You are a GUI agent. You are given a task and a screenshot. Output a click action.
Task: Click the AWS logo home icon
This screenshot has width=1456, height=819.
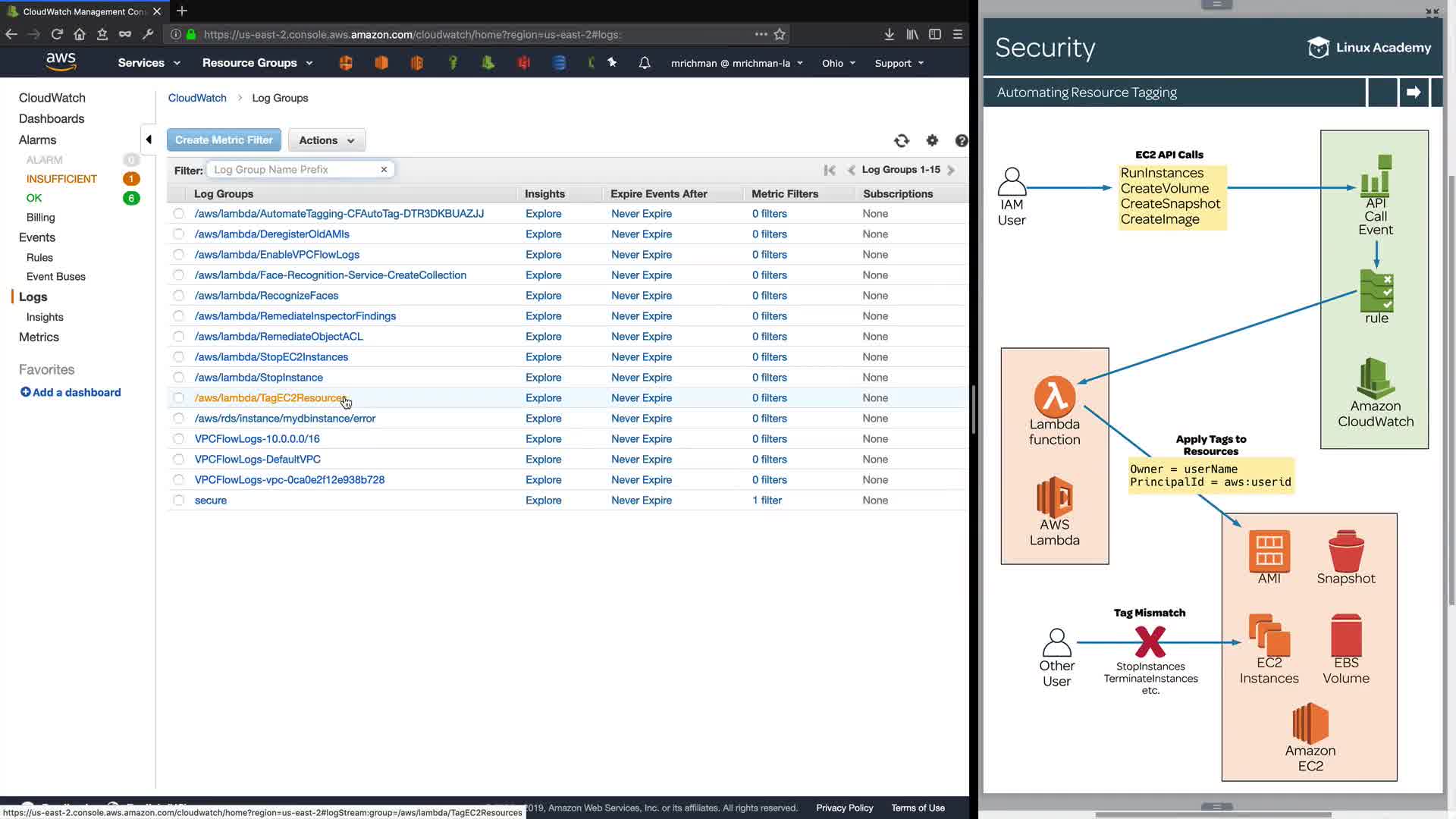pos(61,61)
